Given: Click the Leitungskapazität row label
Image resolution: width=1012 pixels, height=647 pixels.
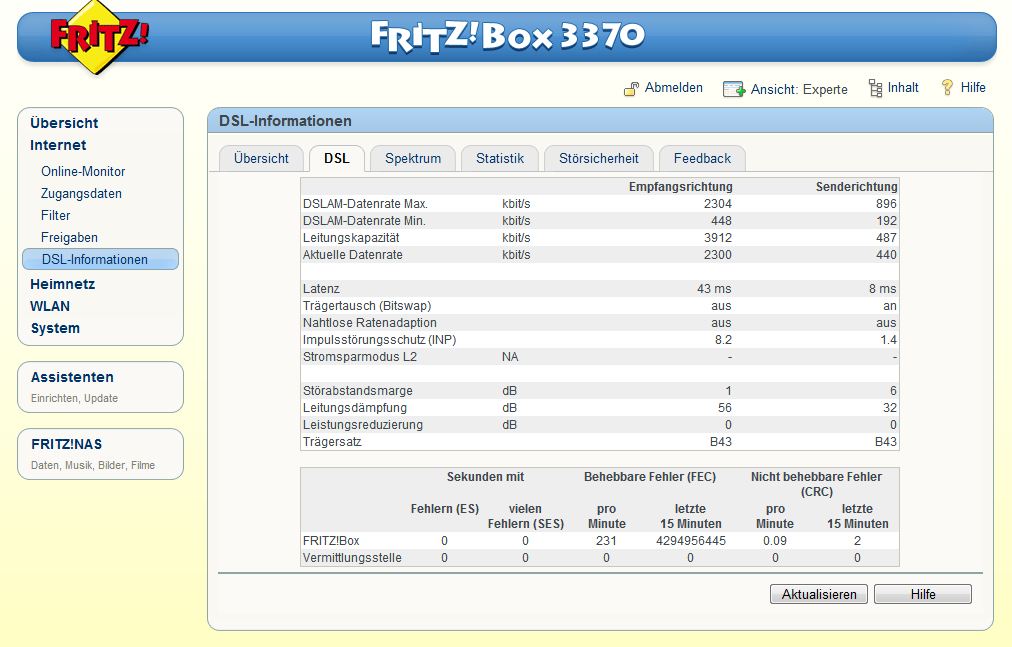Looking at the screenshot, I should (x=351, y=238).
